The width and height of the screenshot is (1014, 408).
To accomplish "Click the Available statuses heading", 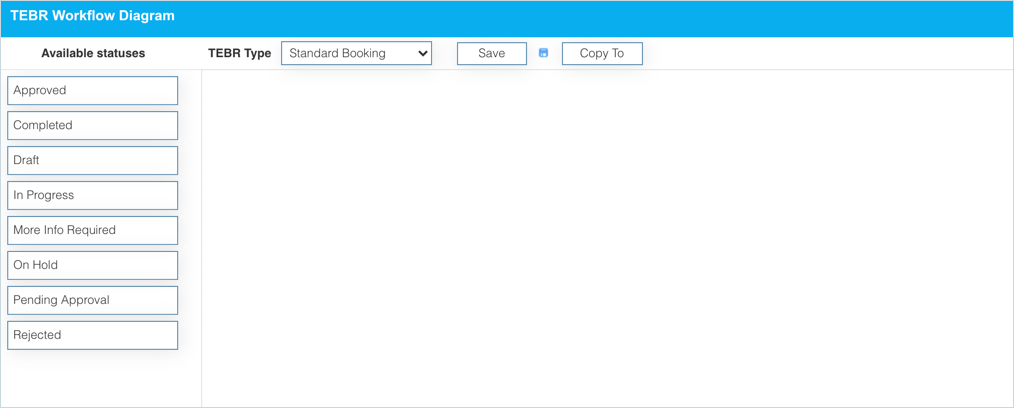I will pos(93,53).
